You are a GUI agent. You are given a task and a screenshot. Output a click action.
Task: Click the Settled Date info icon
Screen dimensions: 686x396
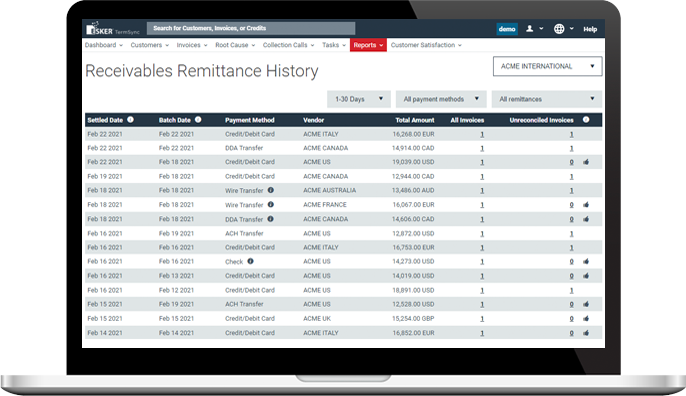click(130, 119)
